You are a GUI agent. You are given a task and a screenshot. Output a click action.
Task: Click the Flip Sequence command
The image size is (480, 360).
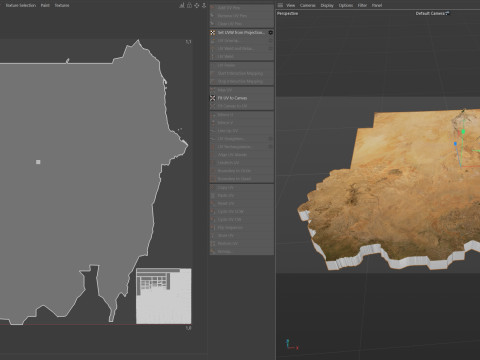(x=242, y=228)
